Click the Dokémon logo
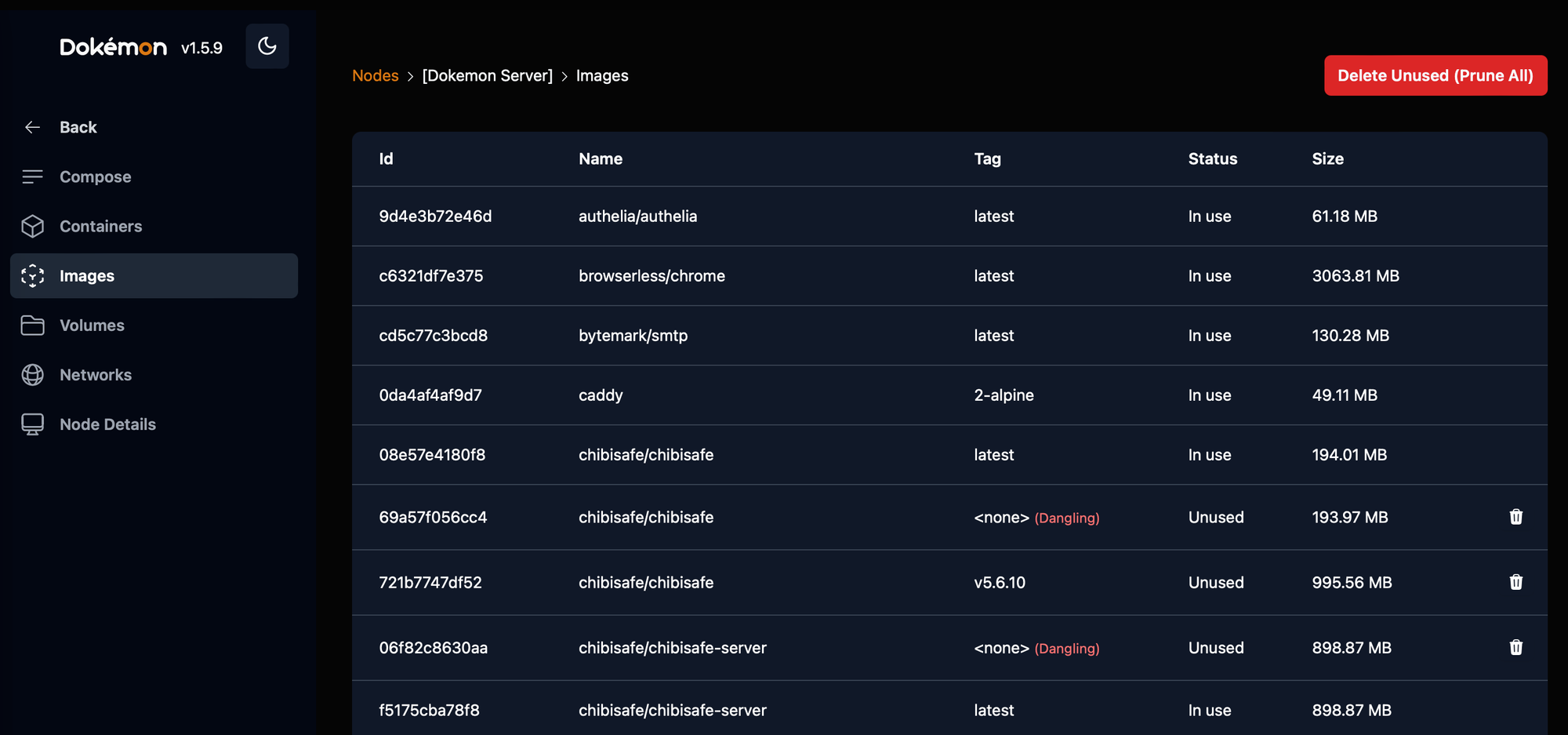 pyautogui.click(x=114, y=47)
